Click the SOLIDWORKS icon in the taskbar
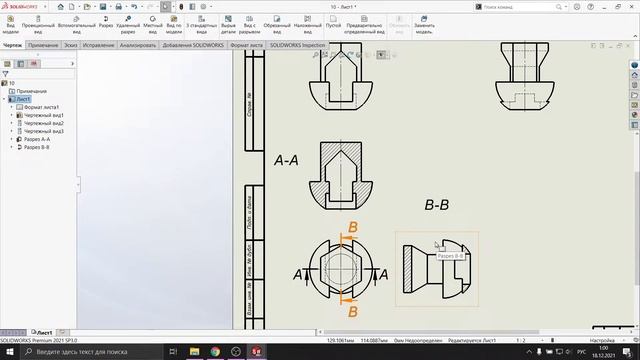Screen dimensions: 640x360 click(256, 351)
